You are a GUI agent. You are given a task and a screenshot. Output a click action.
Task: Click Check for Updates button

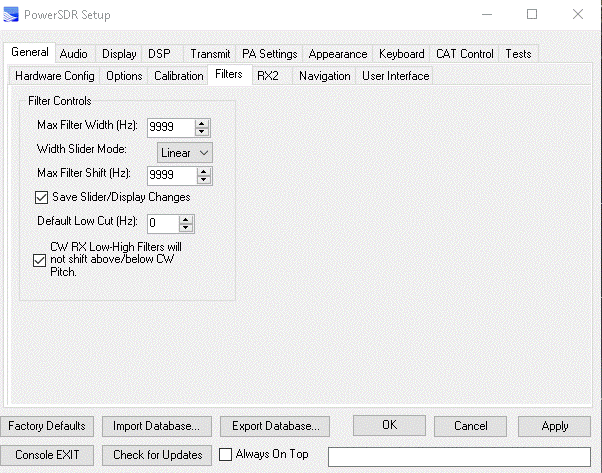pyautogui.click(x=157, y=455)
